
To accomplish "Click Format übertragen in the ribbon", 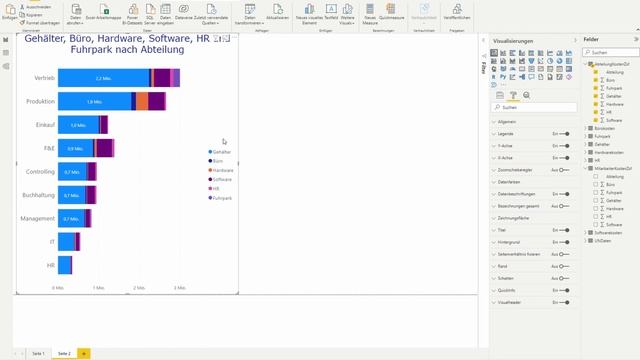I will (x=40, y=23).
